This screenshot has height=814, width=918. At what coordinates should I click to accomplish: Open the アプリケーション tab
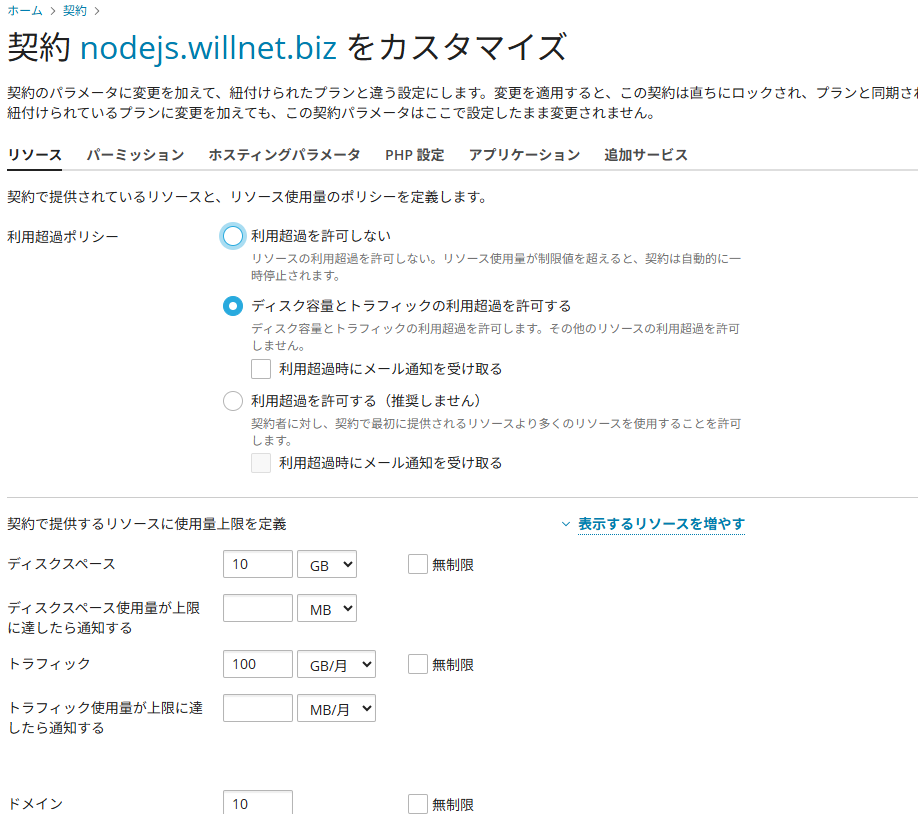pyautogui.click(x=524, y=155)
